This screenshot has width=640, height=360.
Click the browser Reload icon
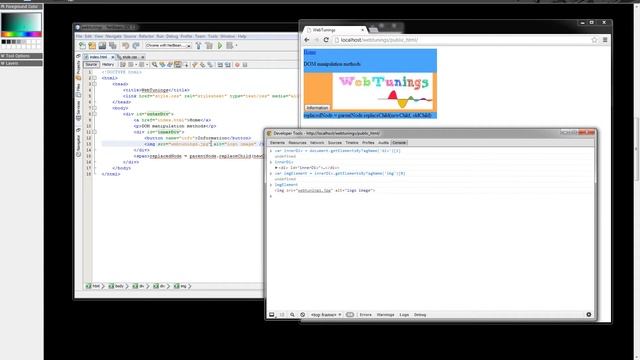[x=326, y=40]
